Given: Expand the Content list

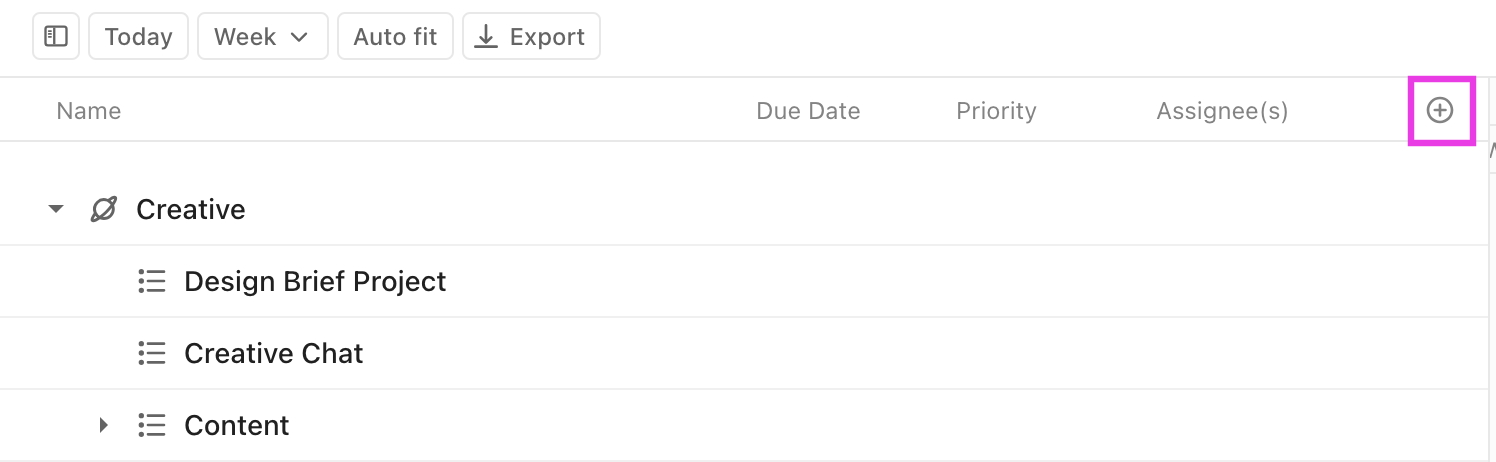Looking at the screenshot, I should [x=103, y=426].
